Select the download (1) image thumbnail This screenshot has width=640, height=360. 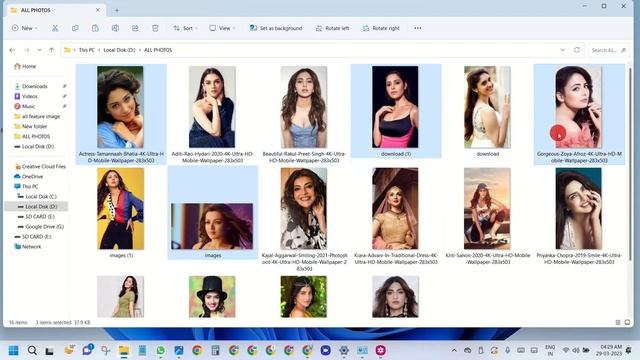coord(395,107)
